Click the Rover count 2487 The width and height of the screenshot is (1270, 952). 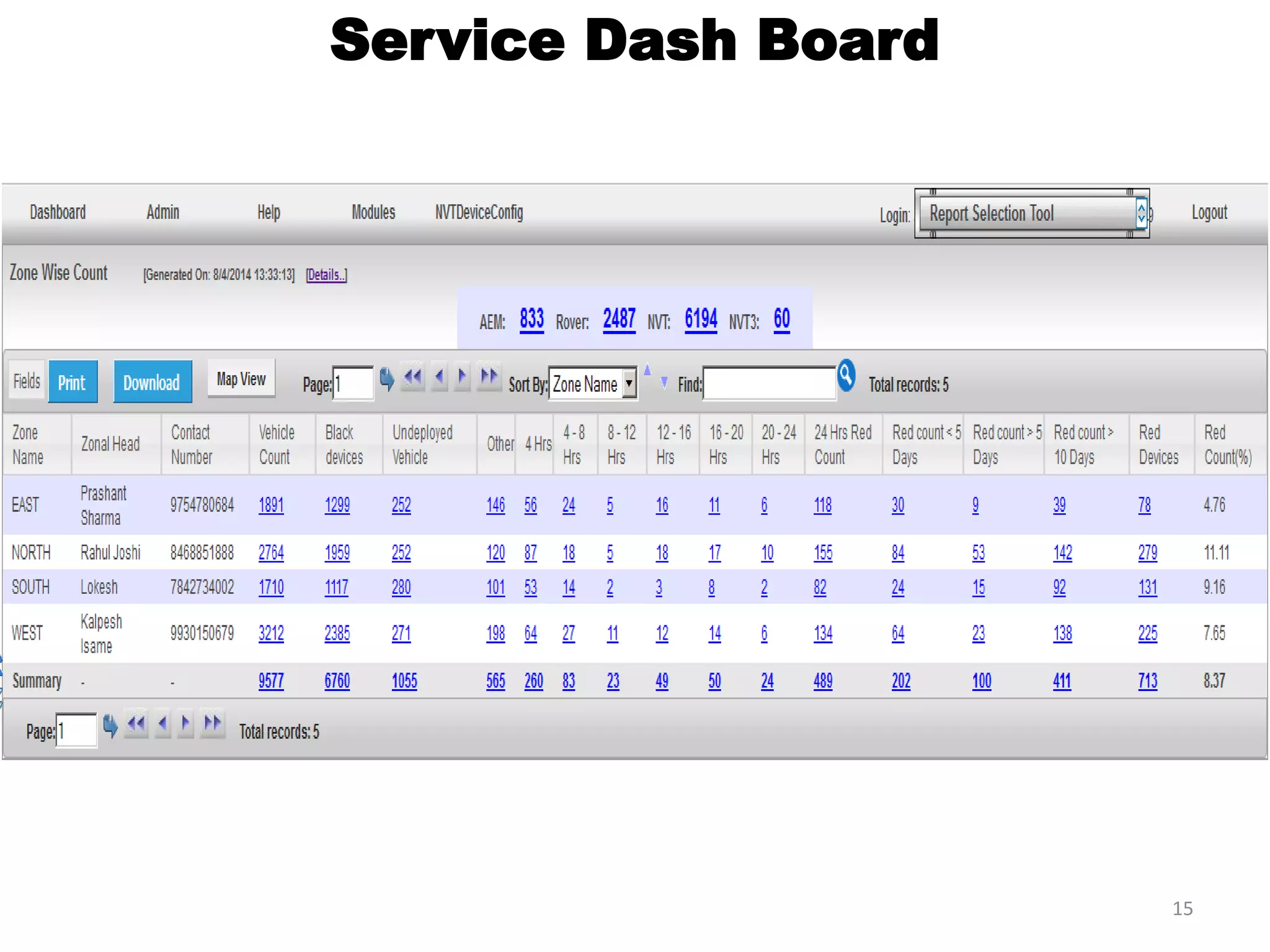tap(619, 319)
